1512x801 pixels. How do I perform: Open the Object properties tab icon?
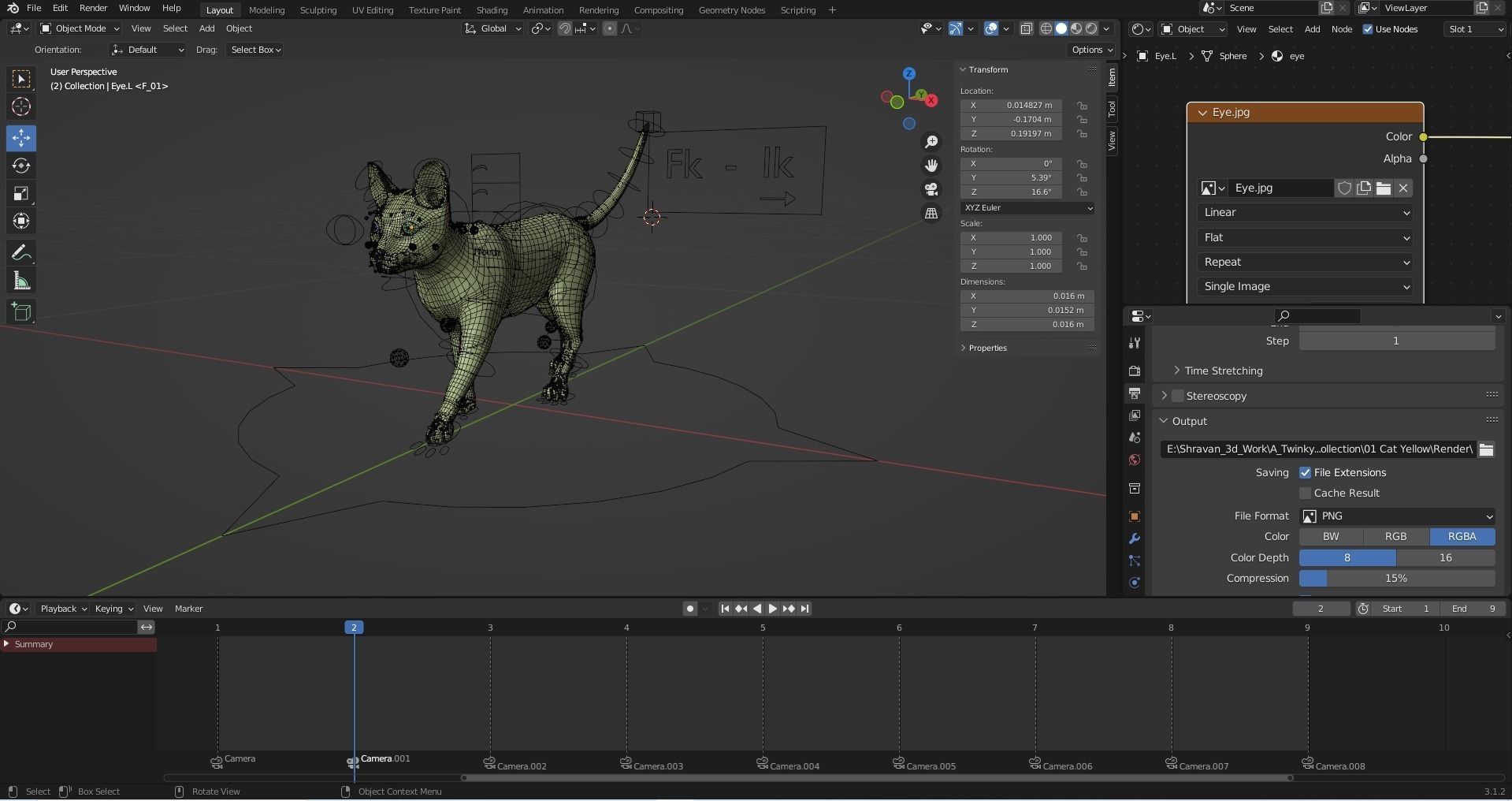[1135, 516]
